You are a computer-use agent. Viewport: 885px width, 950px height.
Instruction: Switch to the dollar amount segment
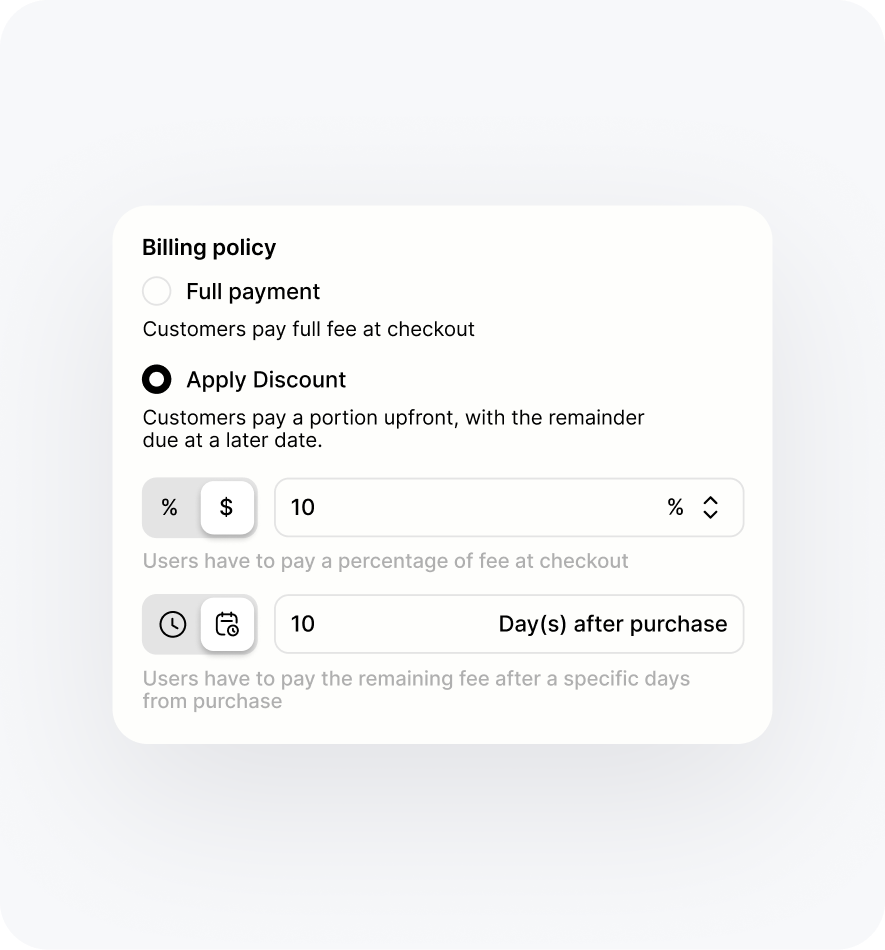pyautogui.click(x=227, y=508)
